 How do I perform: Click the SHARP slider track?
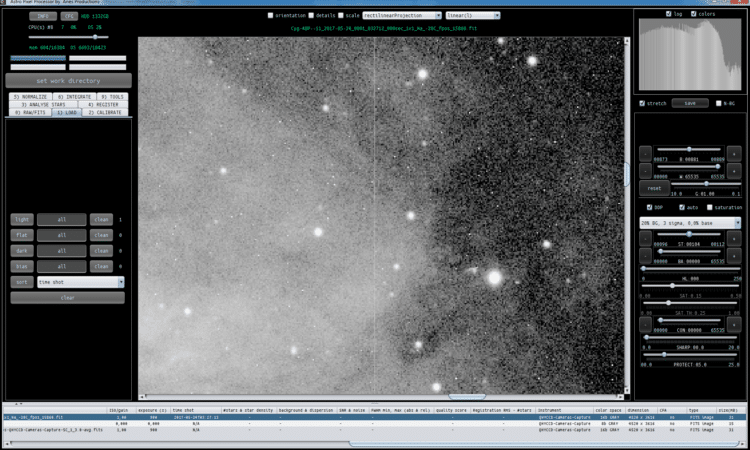692,338
